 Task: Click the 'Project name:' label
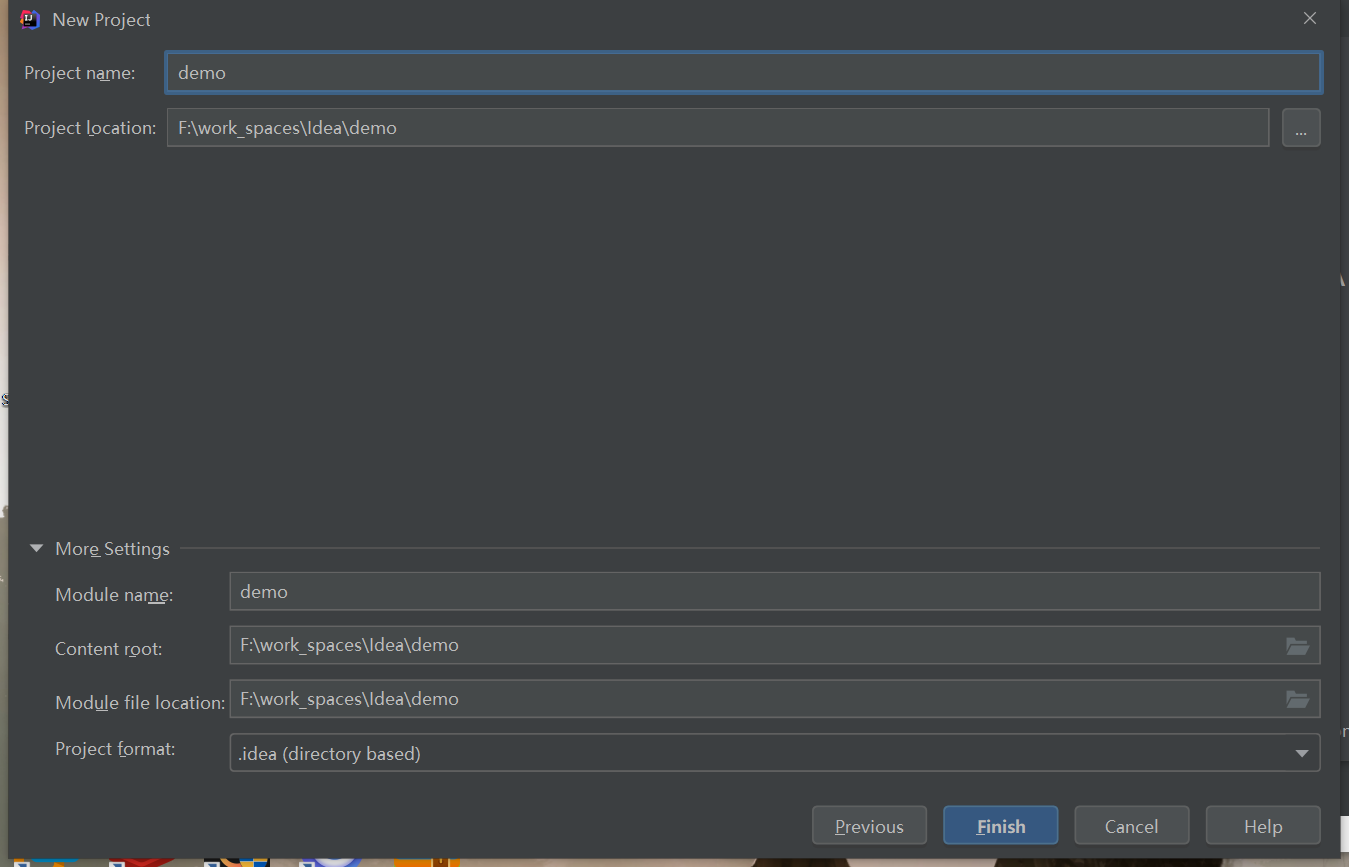80,73
